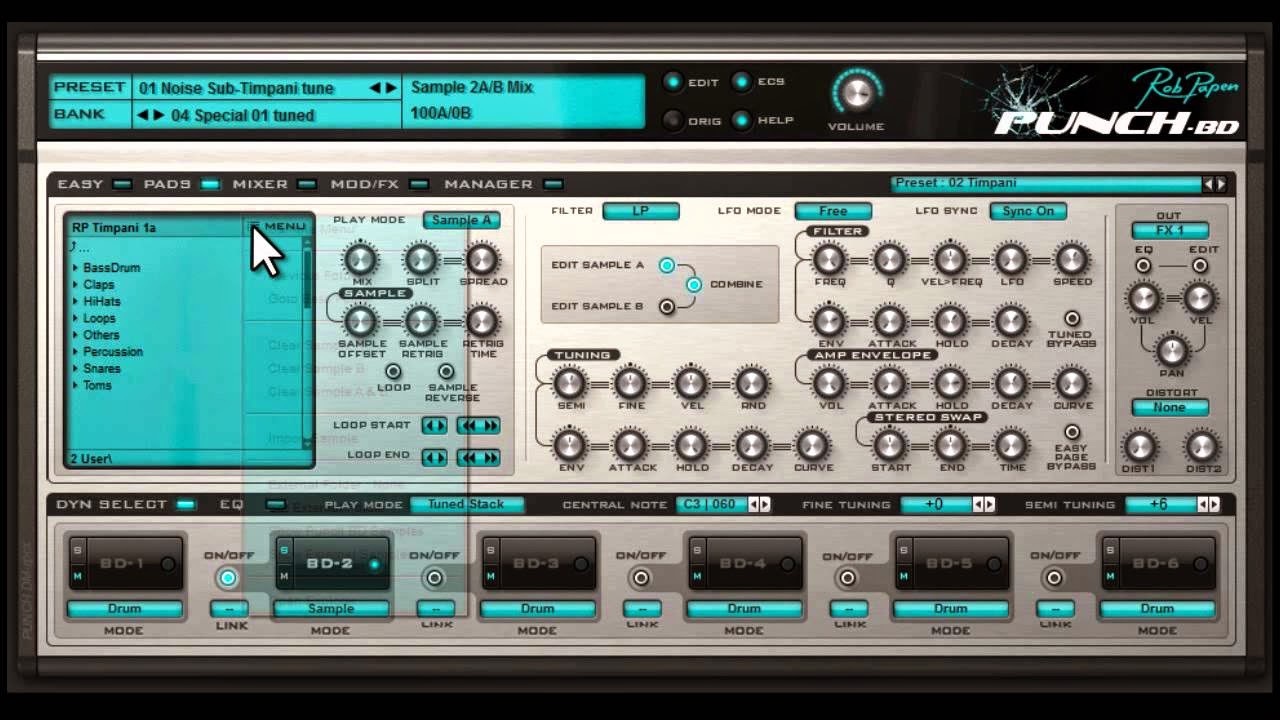Screen dimensions: 1280x720
Task: Decrease Semi Tuning with its left arrow
Action: [1202, 505]
